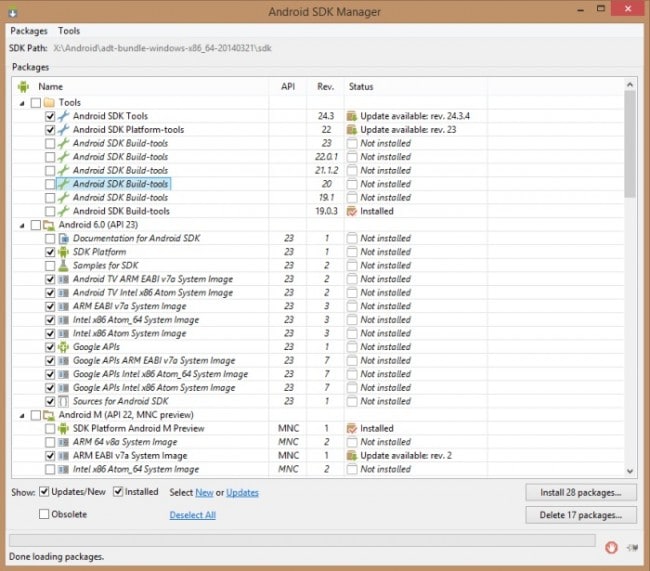Click the Android 6.0 (API 23) folder icon
The width and height of the screenshot is (650, 571).
(49, 225)
